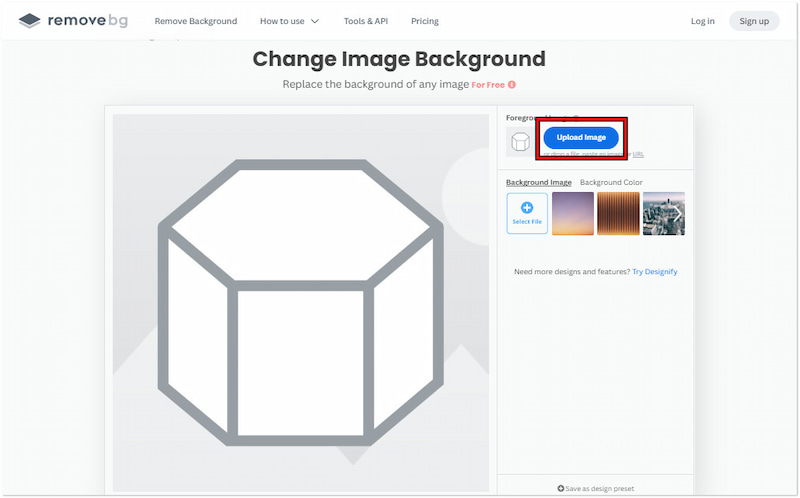Show next backgrounds with the right arrow
This screenshot has width=800, height=498.
pyautogui.click(x=677, y=213)
